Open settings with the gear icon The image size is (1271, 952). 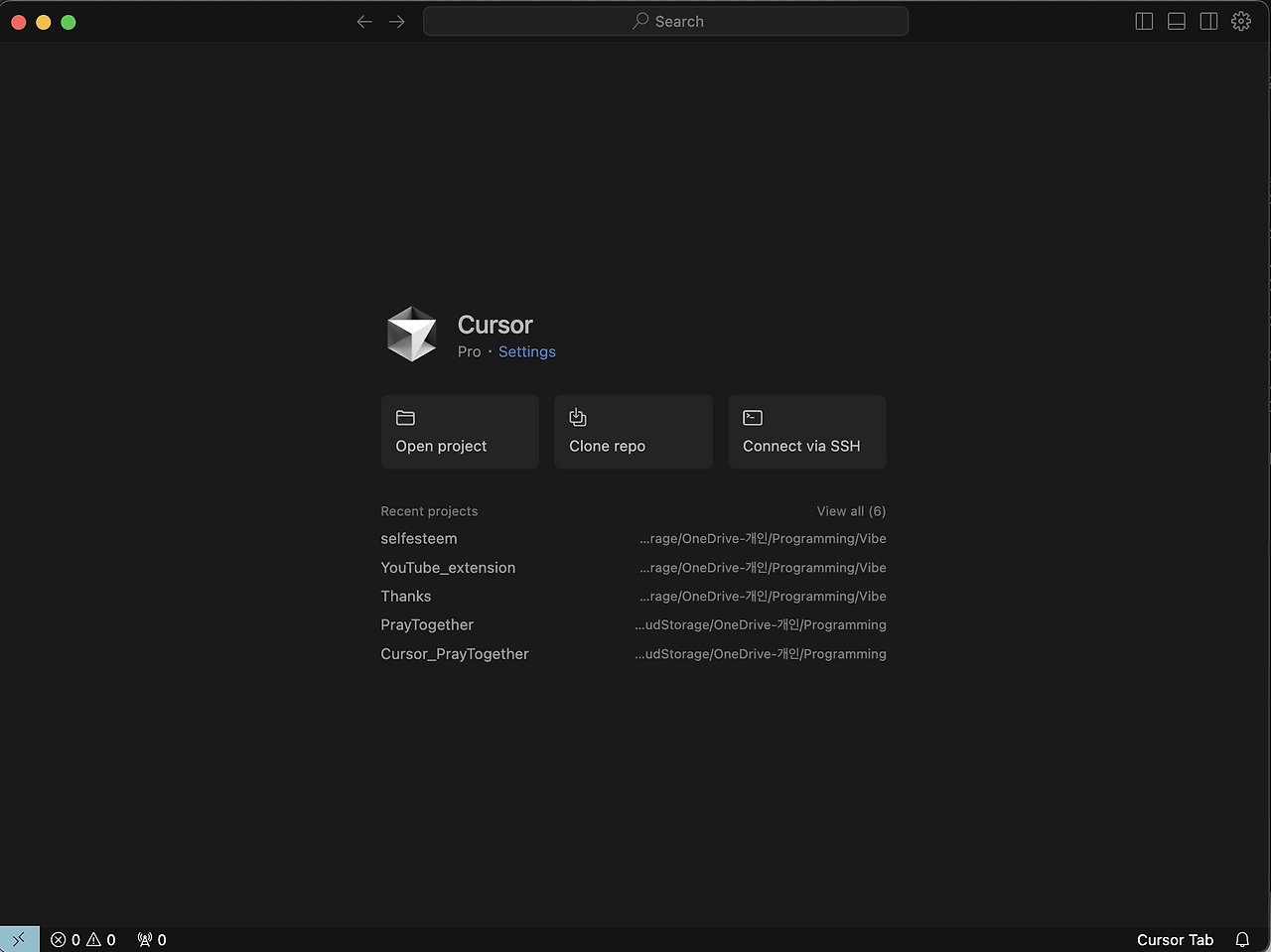point(1241,22)
